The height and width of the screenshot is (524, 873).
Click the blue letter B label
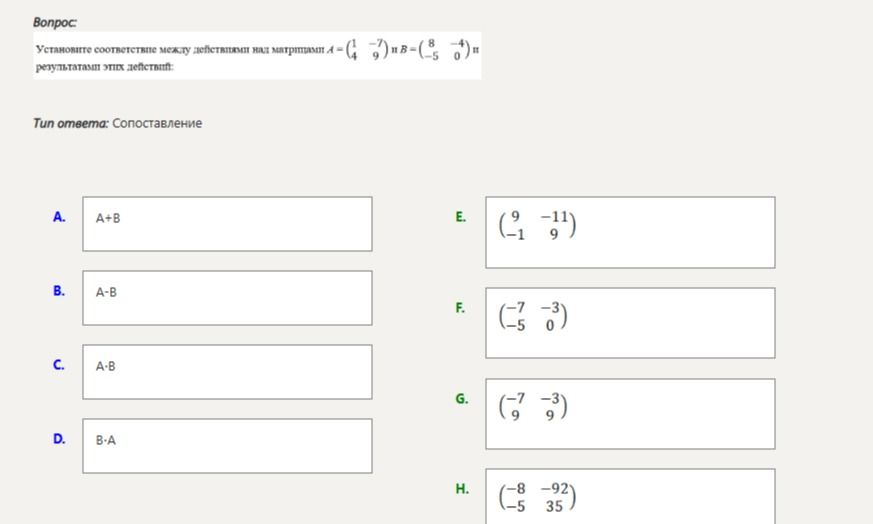pyautogui.click(x=59, y=291)
